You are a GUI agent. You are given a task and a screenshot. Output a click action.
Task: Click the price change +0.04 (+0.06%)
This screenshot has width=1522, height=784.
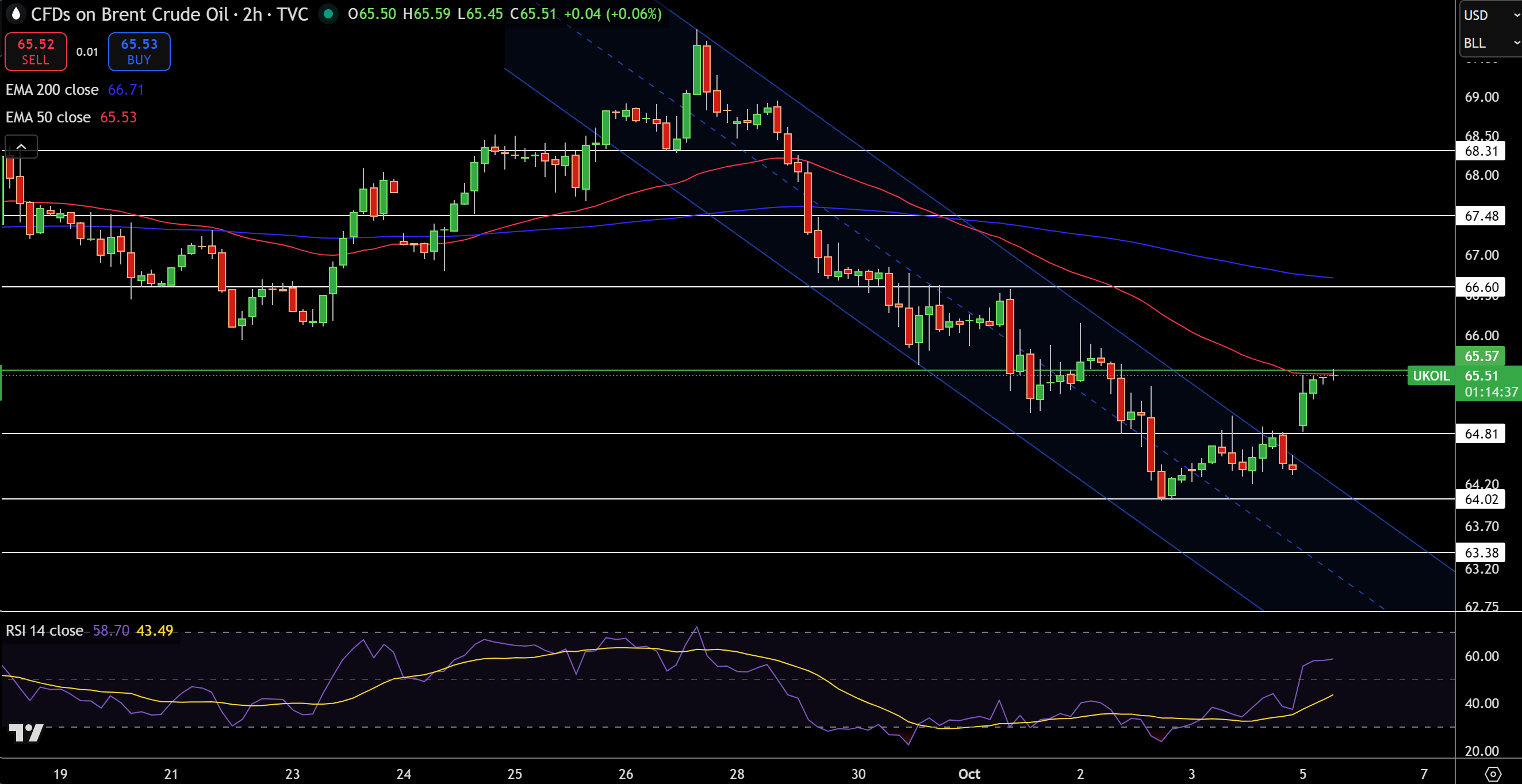[613, 14]
